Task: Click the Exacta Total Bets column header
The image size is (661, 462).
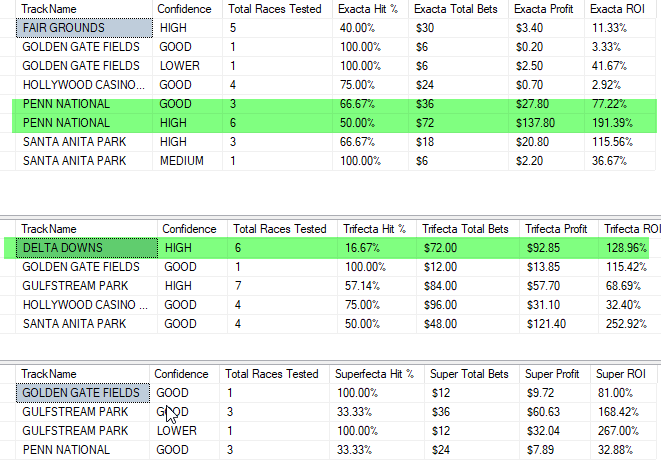Action: (x=458, y=9)
